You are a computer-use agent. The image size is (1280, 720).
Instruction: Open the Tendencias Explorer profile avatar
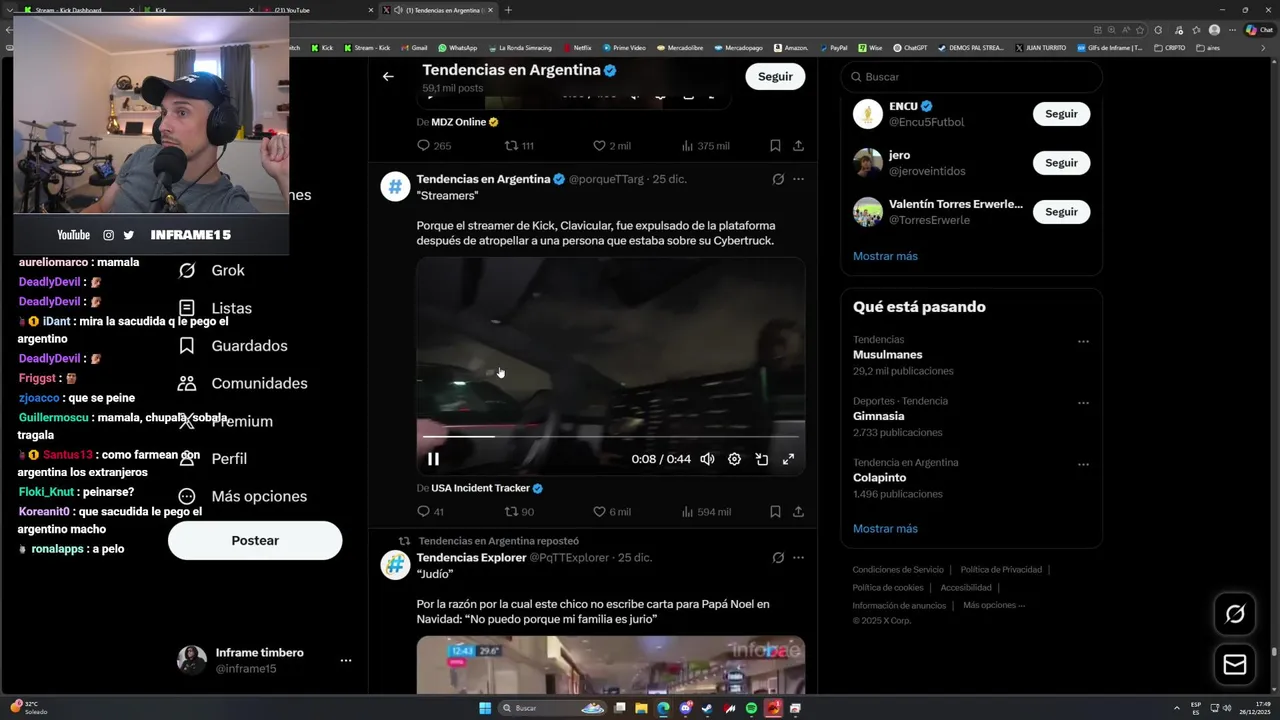click(x=395, y=565)
